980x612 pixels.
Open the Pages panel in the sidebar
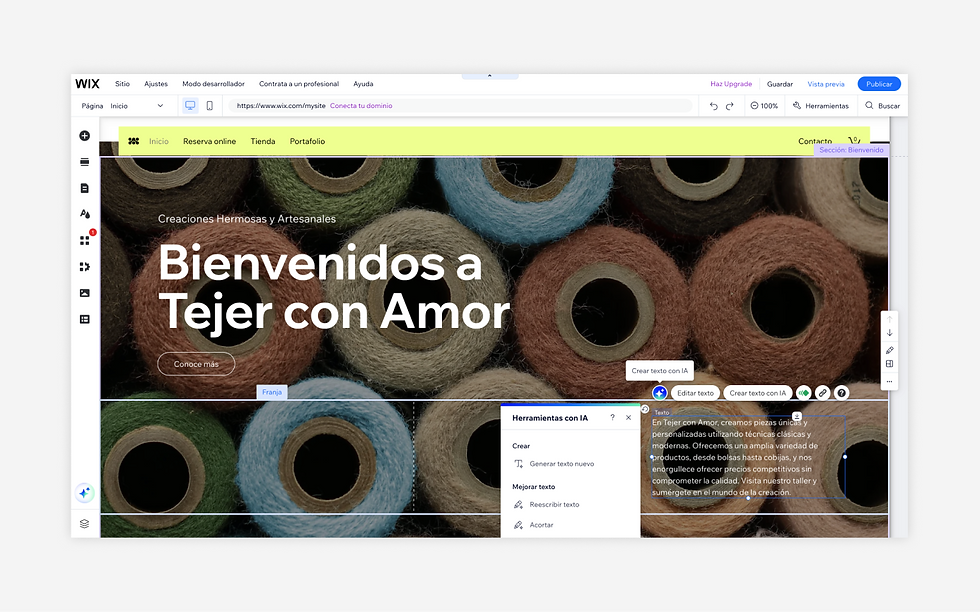[85, 187]
